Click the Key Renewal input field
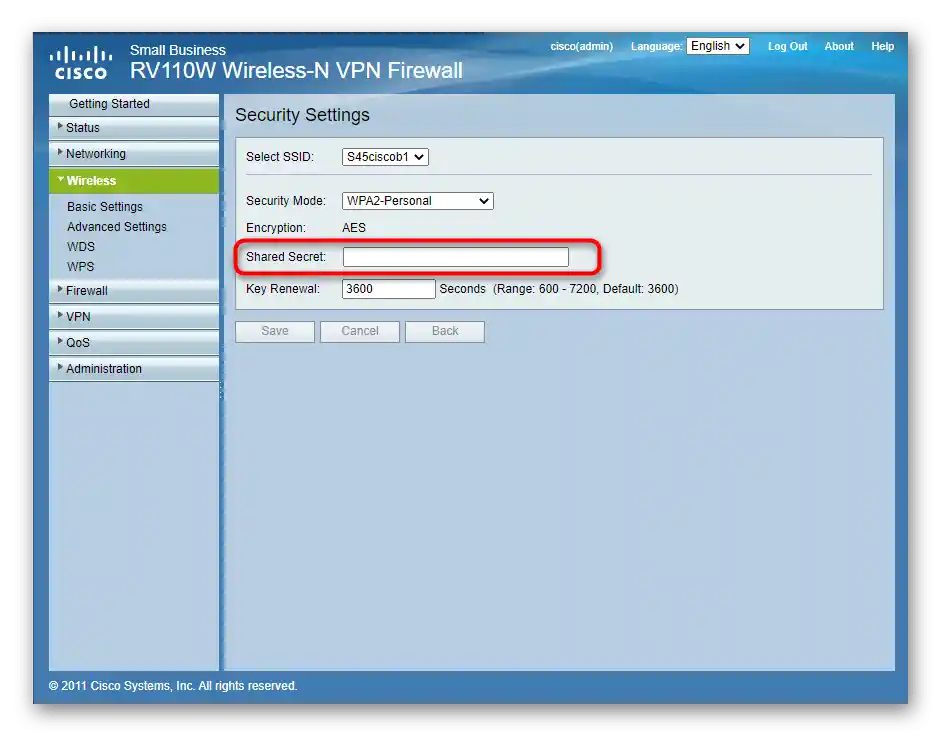 tap(388, 289)
